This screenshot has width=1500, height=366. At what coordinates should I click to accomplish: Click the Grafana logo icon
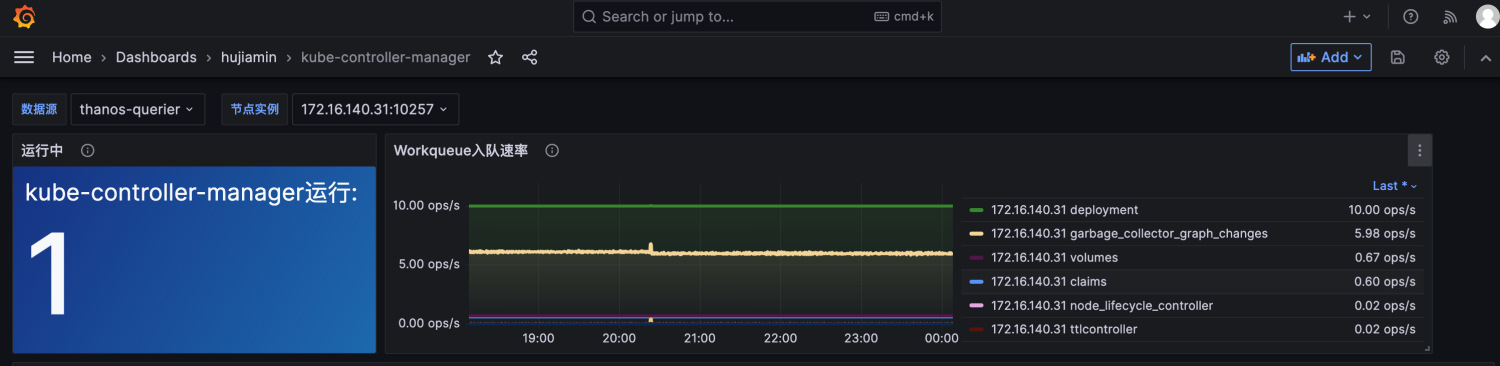click(24, 17)
